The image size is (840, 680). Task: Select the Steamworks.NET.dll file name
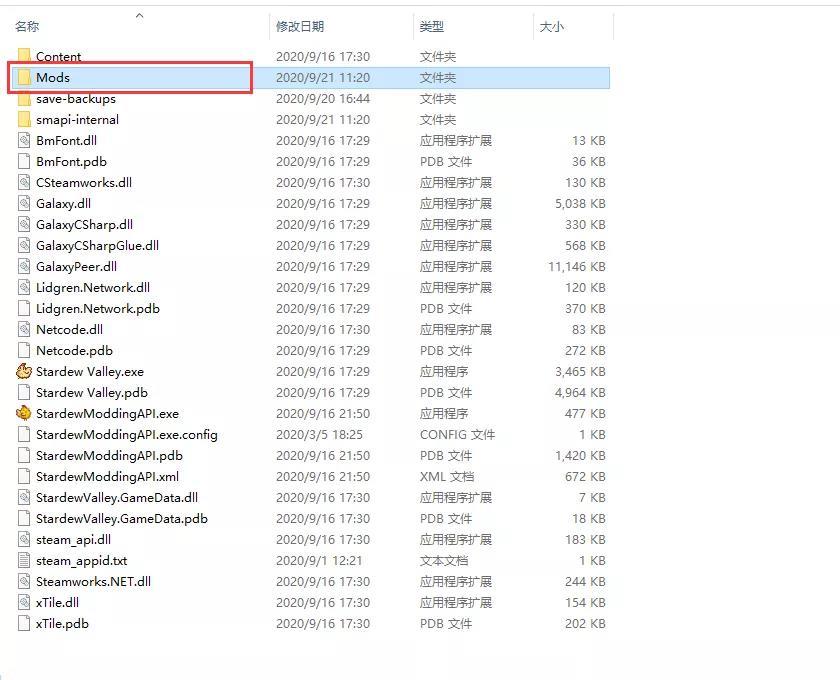click(x=94, y=581)
